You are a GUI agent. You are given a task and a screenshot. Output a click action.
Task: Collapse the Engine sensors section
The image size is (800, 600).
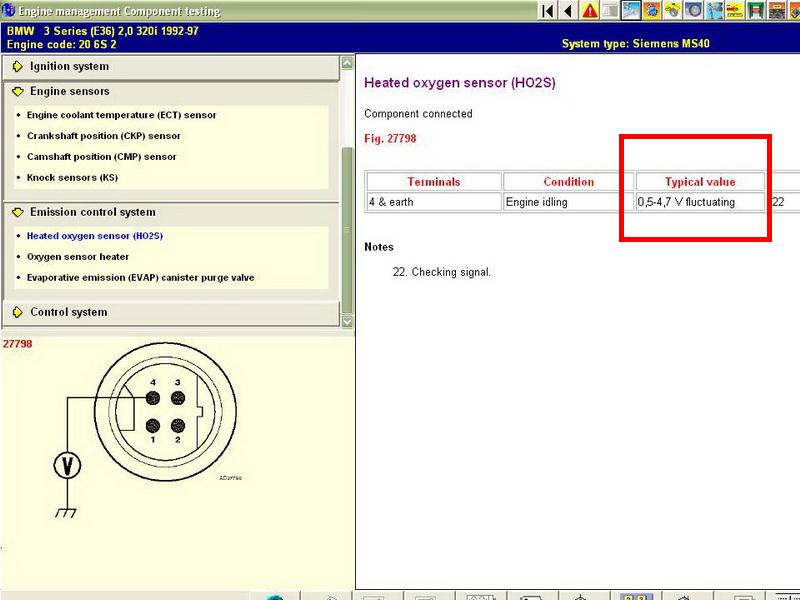tap(69, 91)
